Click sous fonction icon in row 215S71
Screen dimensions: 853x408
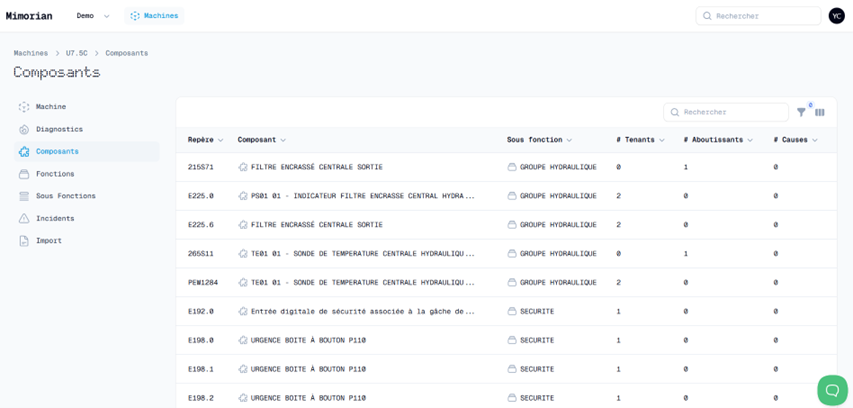(x=512, y=167)
